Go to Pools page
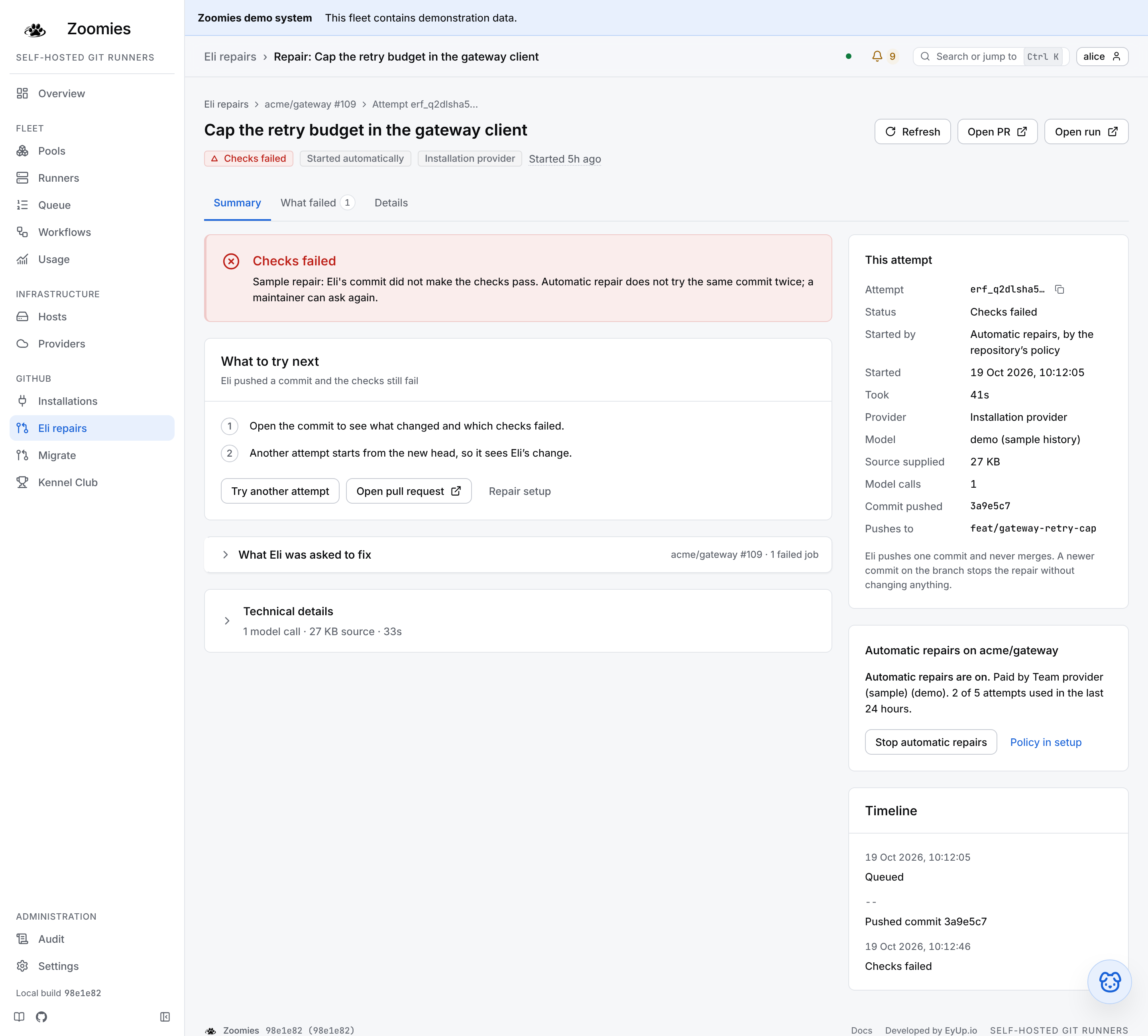Viewport: 1148px width, 1036px height. [x=92, y=151]
